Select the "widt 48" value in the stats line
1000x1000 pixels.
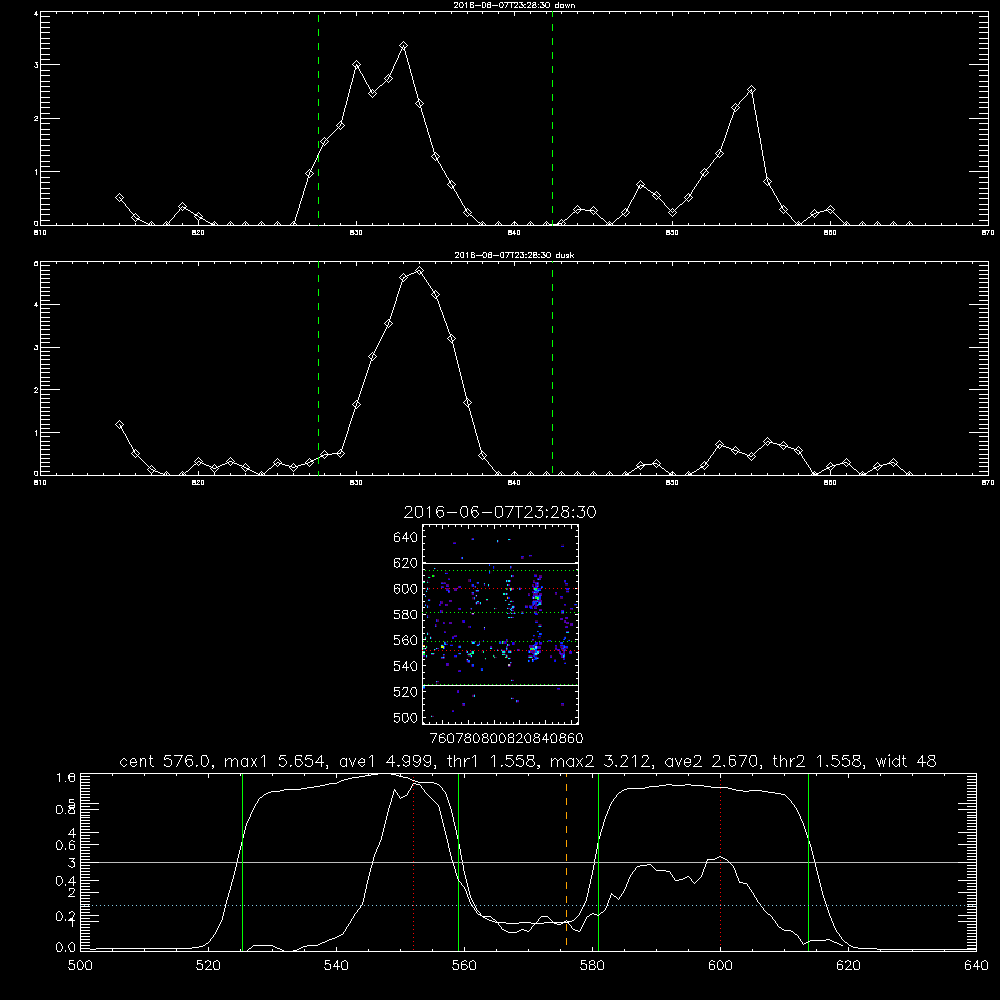pyautogui.click(x=906, y=761)
